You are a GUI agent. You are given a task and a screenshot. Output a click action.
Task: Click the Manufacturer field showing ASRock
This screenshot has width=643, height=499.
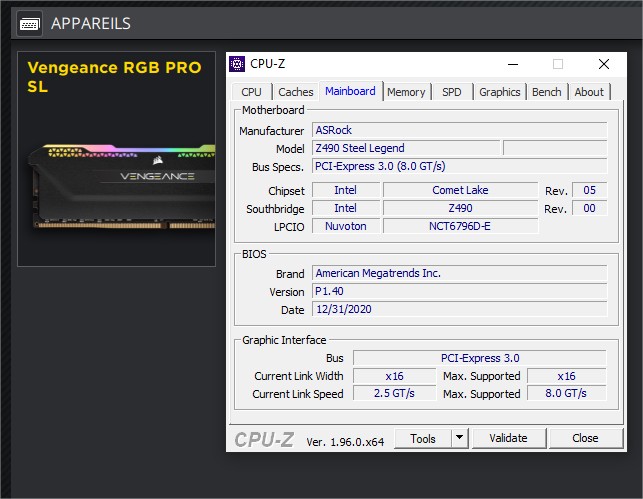tap(459, 130)
